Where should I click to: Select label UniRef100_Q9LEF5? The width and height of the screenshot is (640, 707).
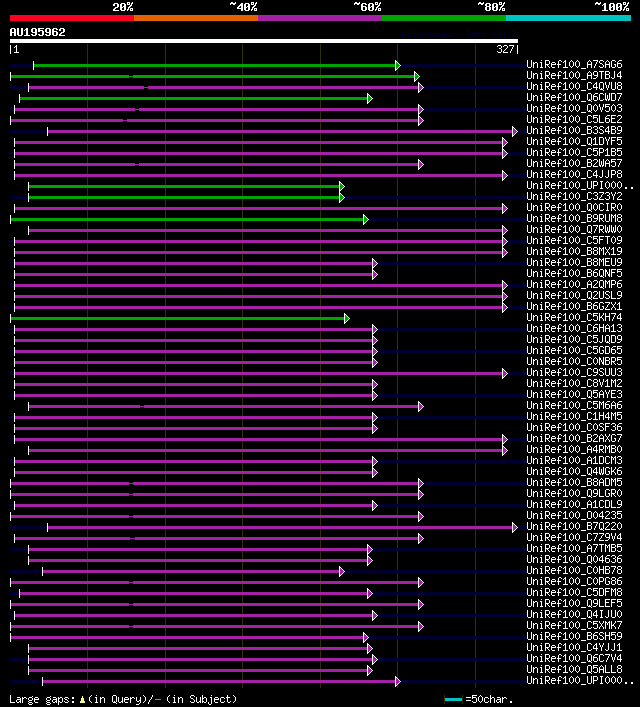574,603
